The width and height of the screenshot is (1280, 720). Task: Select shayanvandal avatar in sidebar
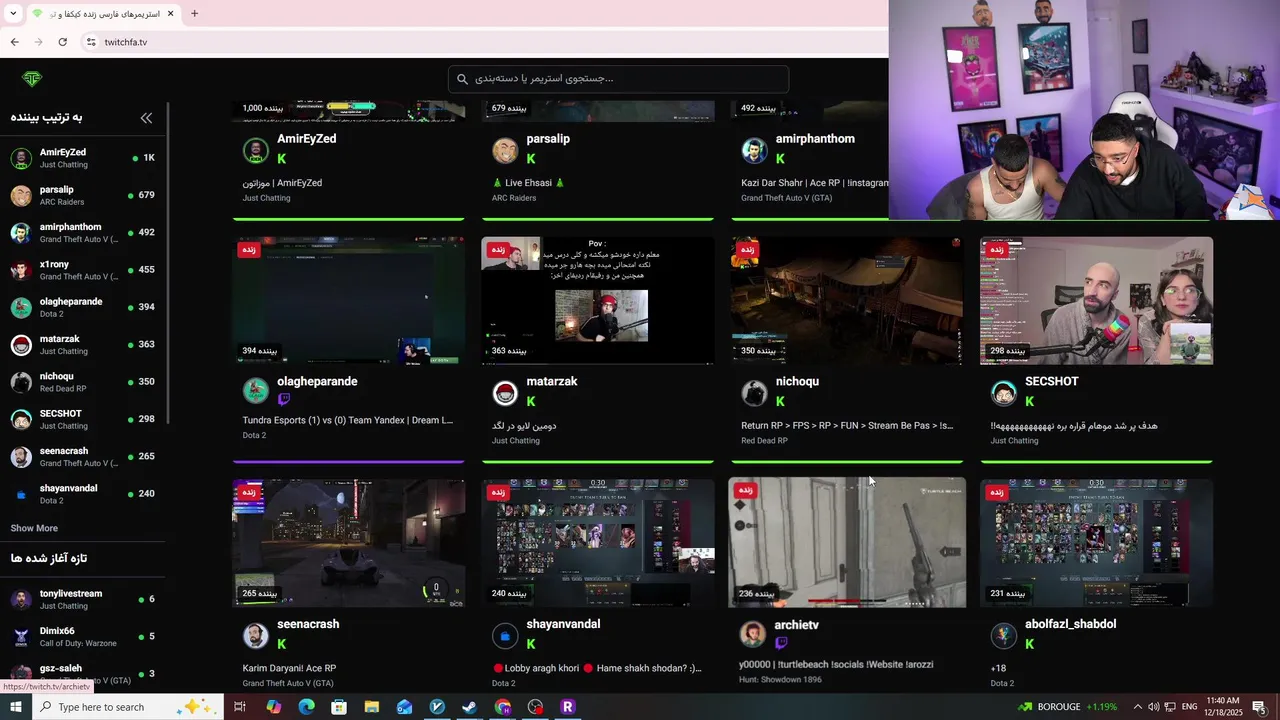point(21,494)
